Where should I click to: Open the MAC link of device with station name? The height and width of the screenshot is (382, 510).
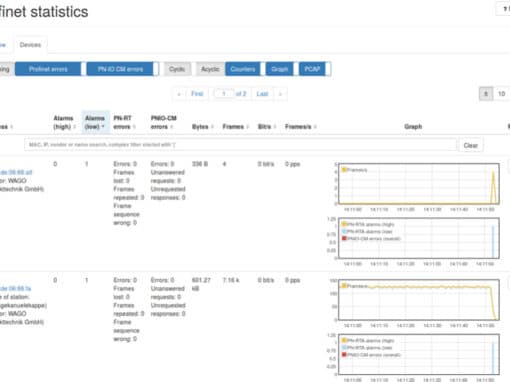tap(15, 289)
